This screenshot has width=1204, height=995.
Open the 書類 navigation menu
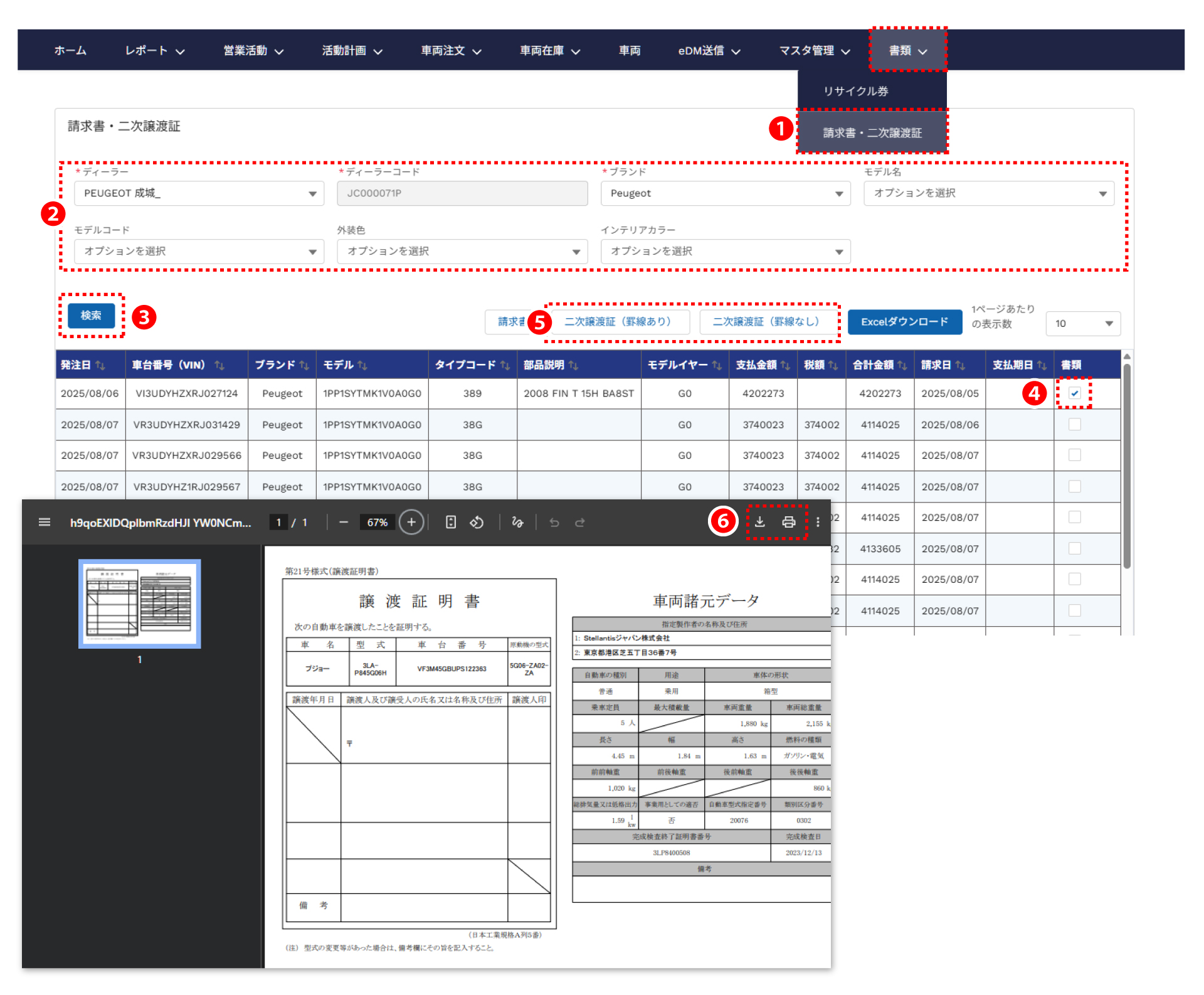pos(907,50)
